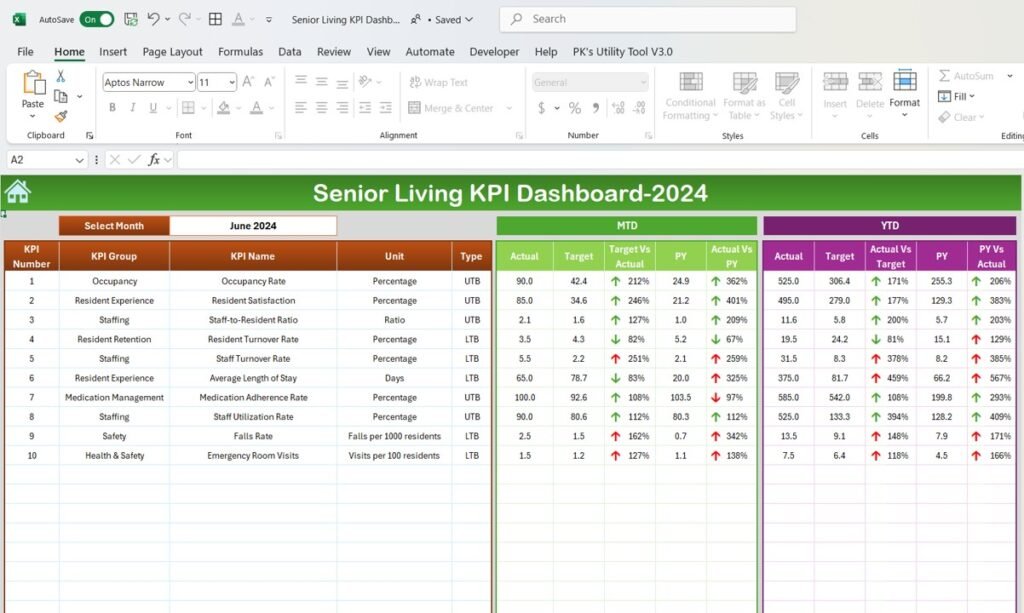Click the Format icon in the Cells group

pyautogui.click(x=905, y=97)
